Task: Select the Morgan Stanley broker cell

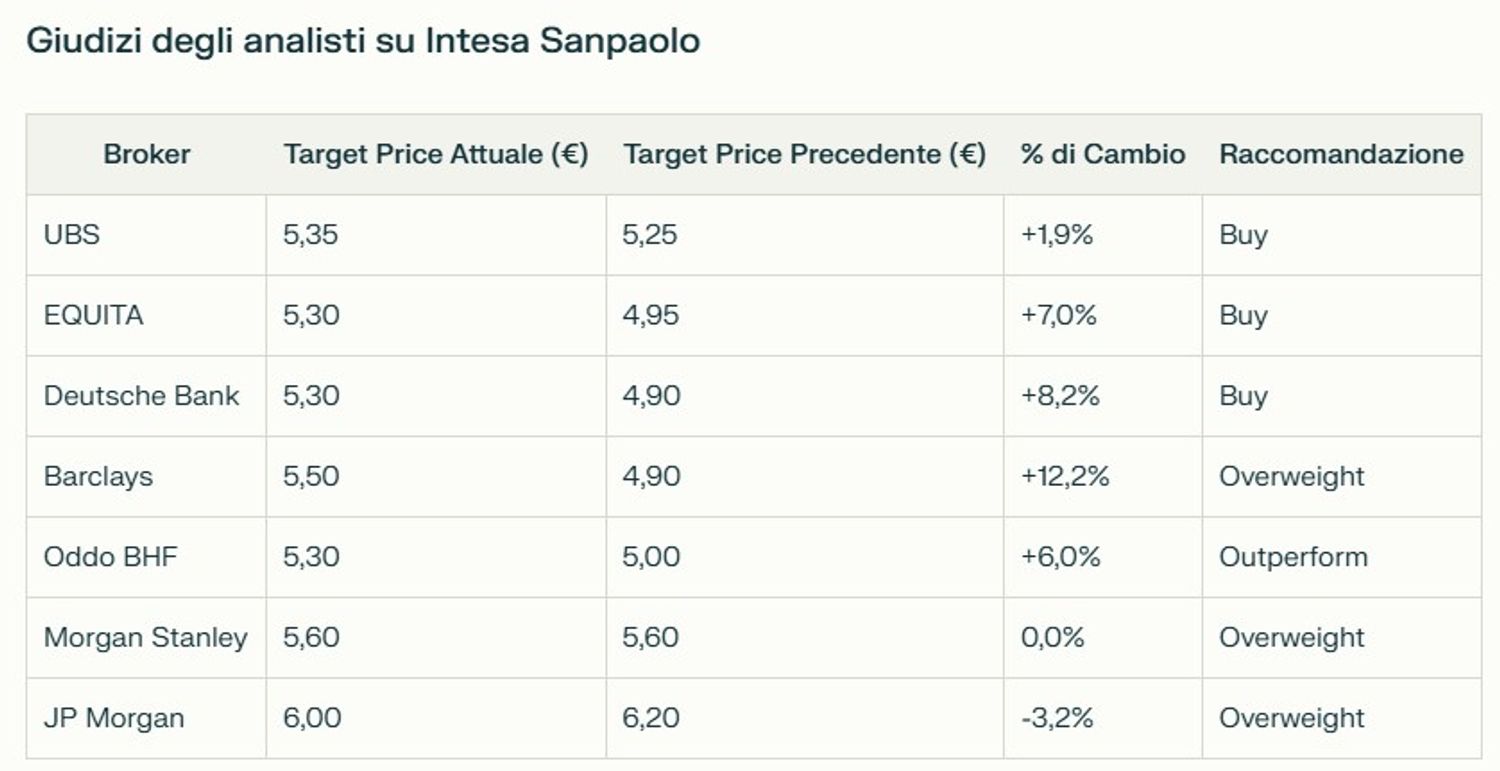Action: pos(145,638)
